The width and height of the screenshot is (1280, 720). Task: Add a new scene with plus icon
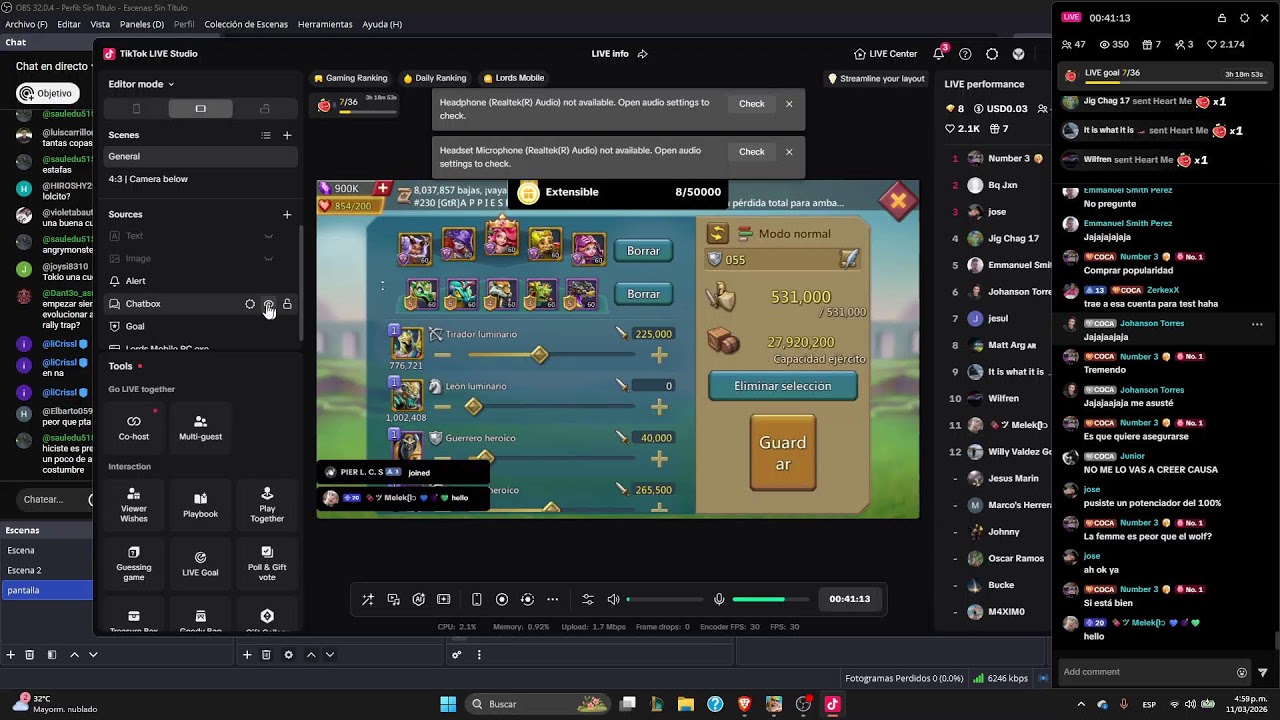tap(287, 135)
